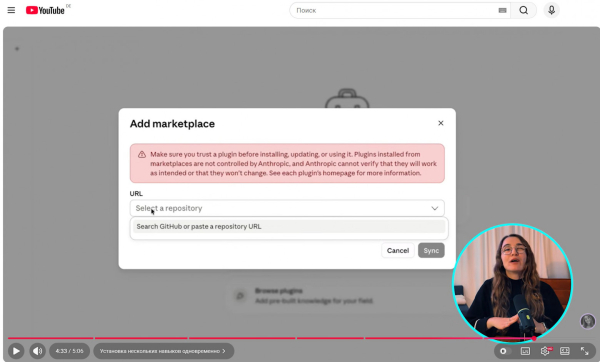Open the Select a repository dropdown

tap(287, 208)
